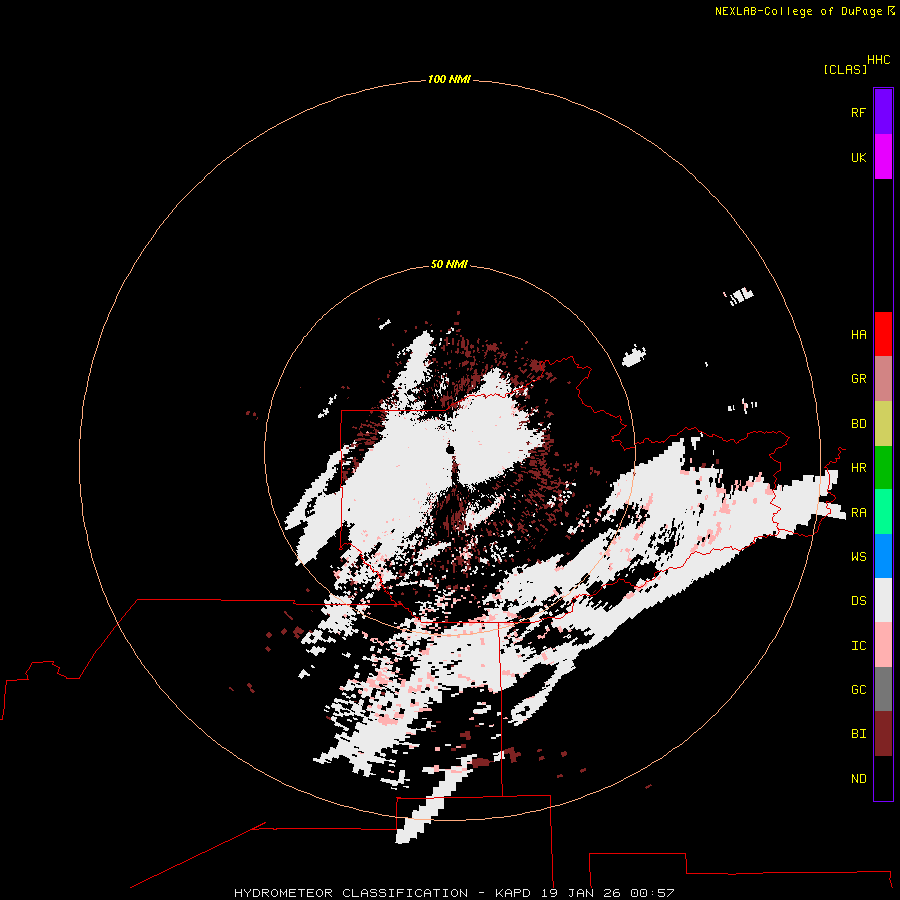Select the BD big drops swatch

tap(883, 424)
